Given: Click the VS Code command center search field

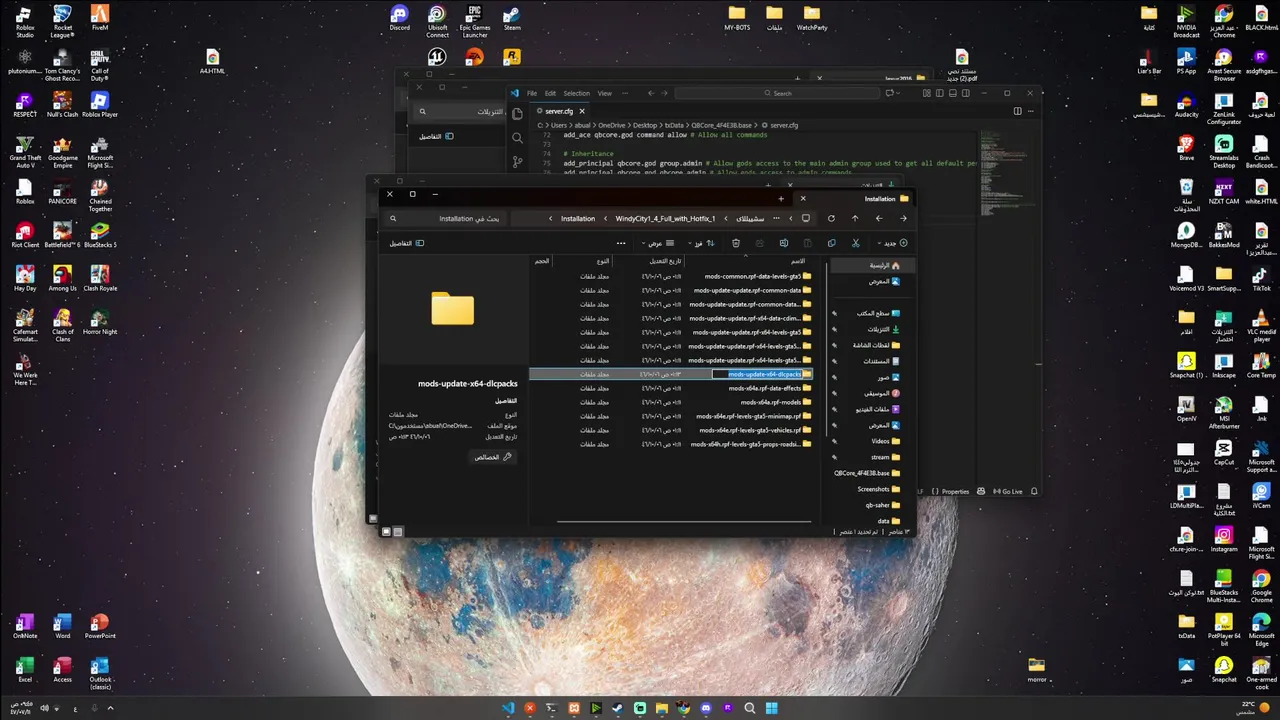Looking at the screenshot, I should [x=775, y=93].
